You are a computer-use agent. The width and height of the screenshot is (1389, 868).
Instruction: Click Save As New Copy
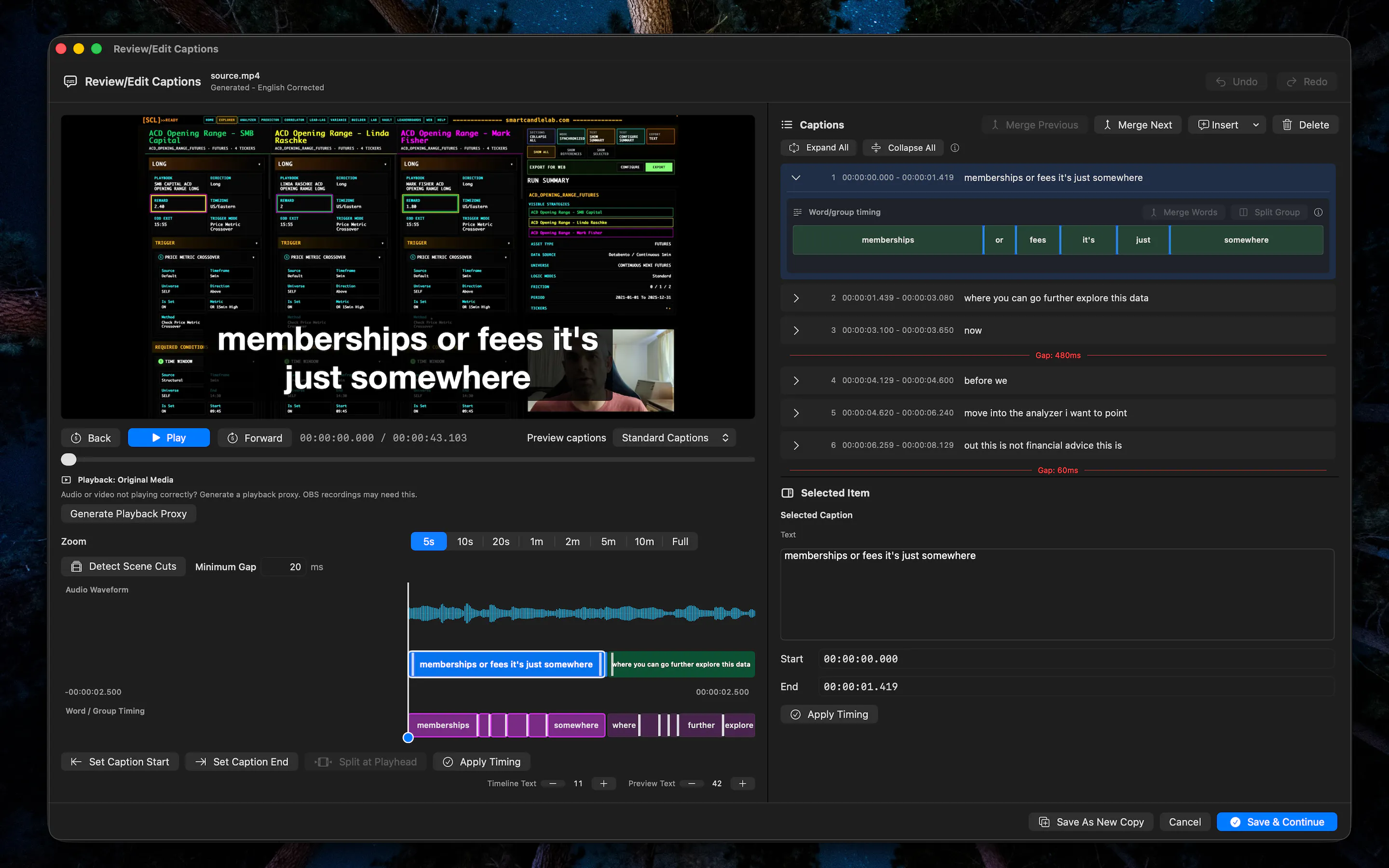[x=1092, y=822]
